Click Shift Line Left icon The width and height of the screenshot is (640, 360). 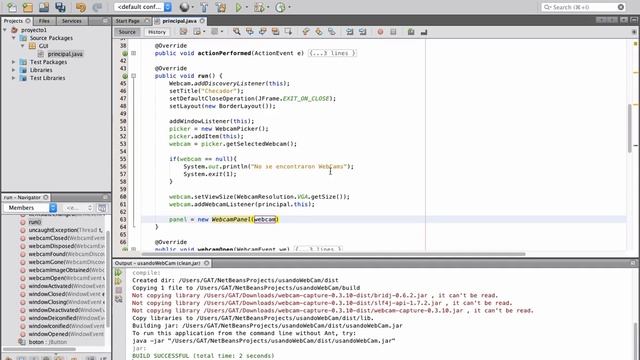pos(350,32)
